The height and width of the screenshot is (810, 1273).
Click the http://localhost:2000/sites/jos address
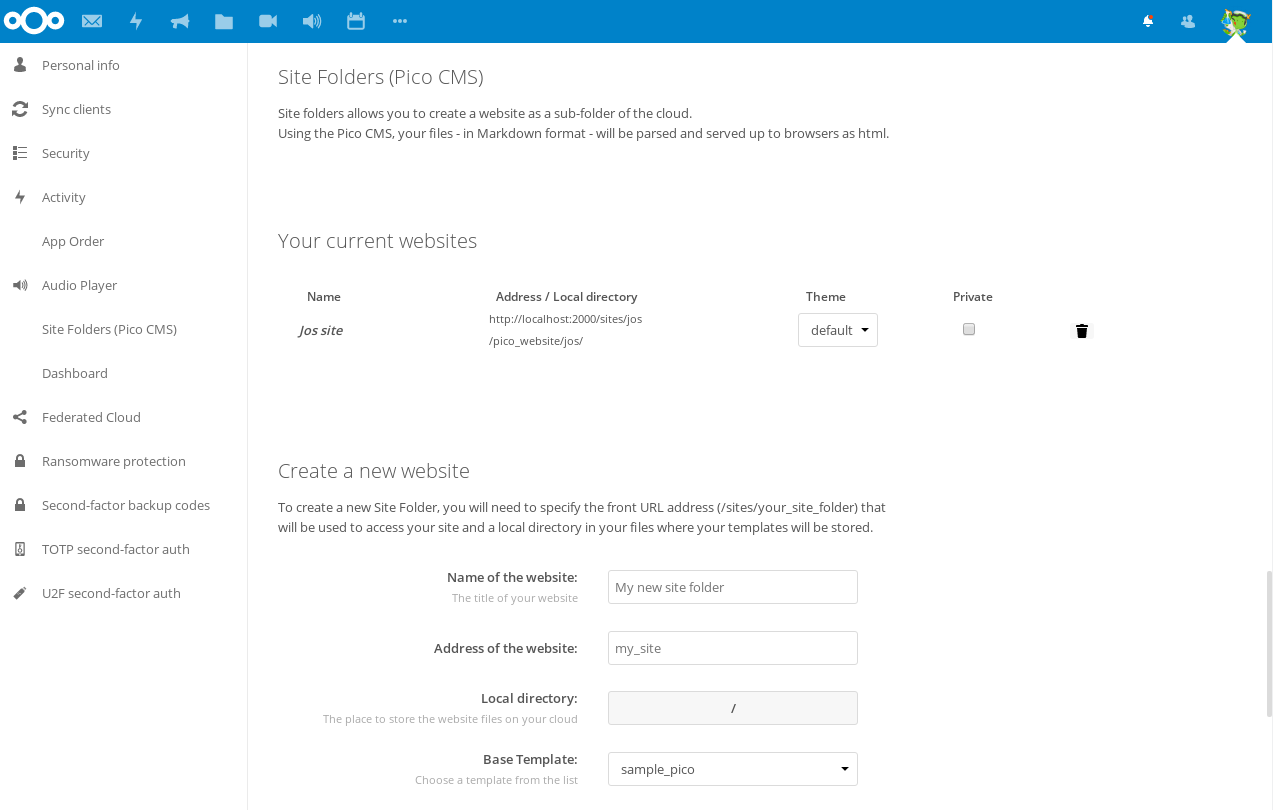565,319
